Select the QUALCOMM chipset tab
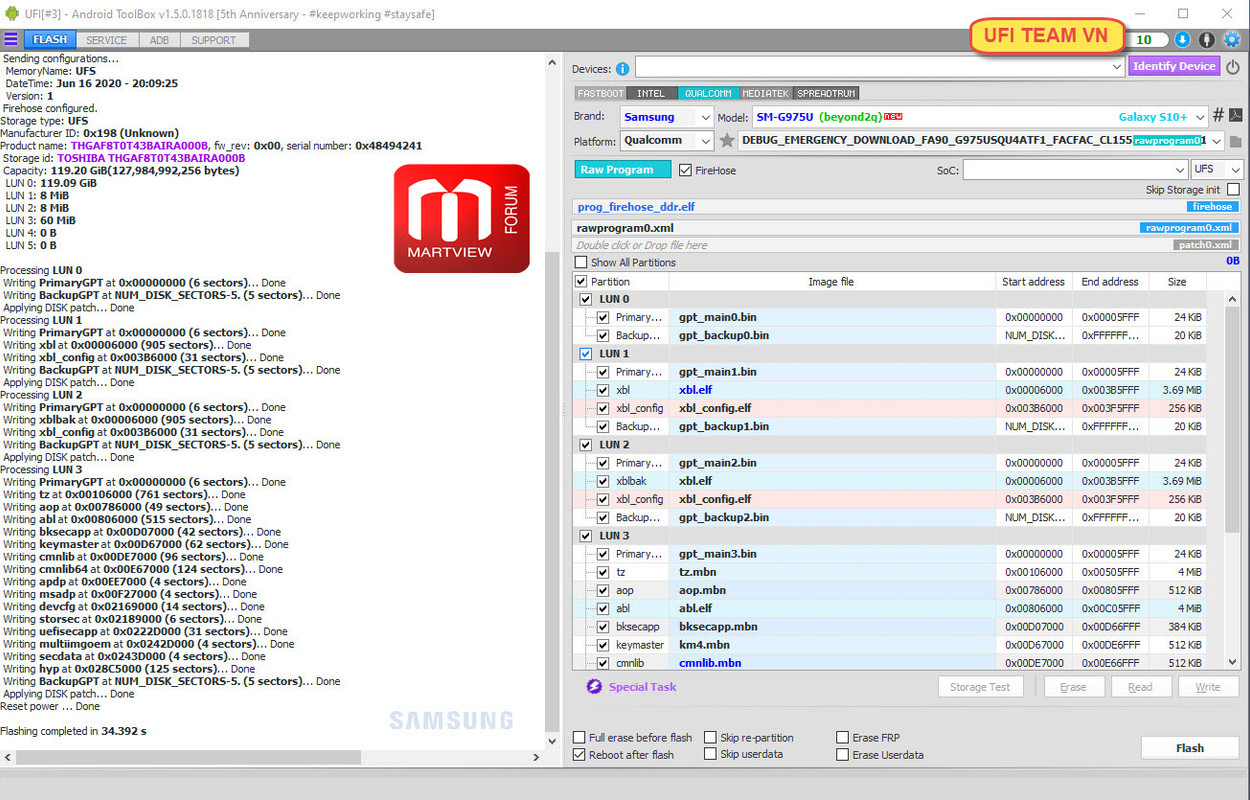Image resolution: width=1250 pixels, height=800 pixels. coord(707,93)
